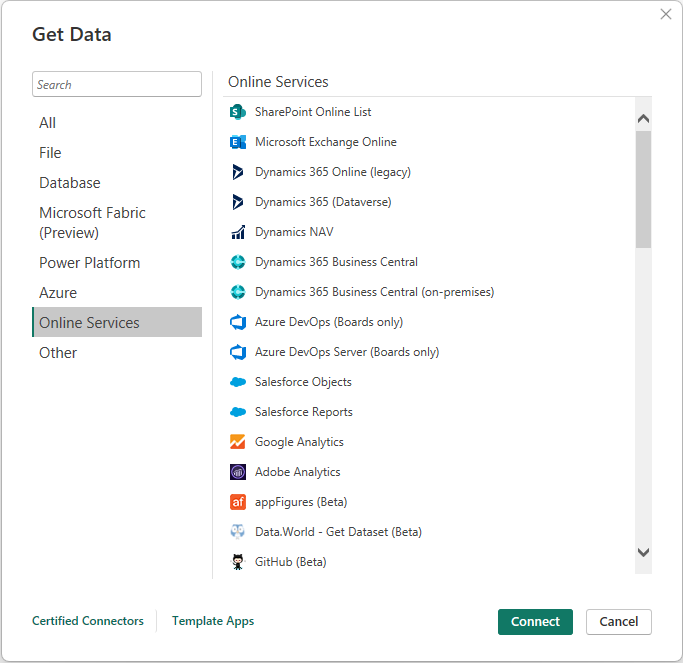This screenshot has width=683, height=663.
Task: Select the Google Analytics icon
Action: pyautogui.click(x=238, y=442)
